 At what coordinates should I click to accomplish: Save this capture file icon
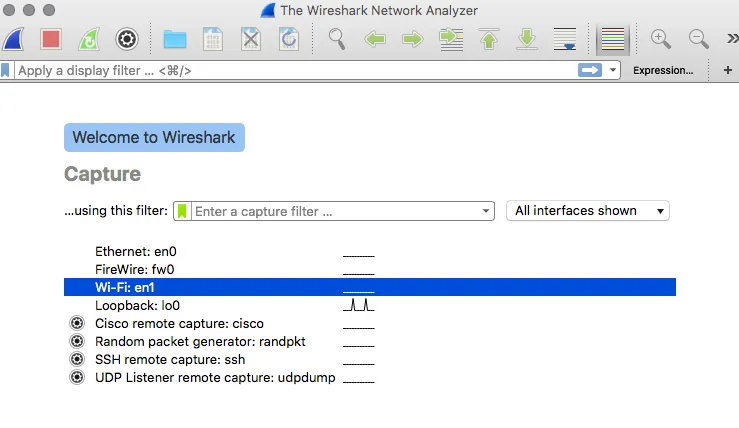213,39
